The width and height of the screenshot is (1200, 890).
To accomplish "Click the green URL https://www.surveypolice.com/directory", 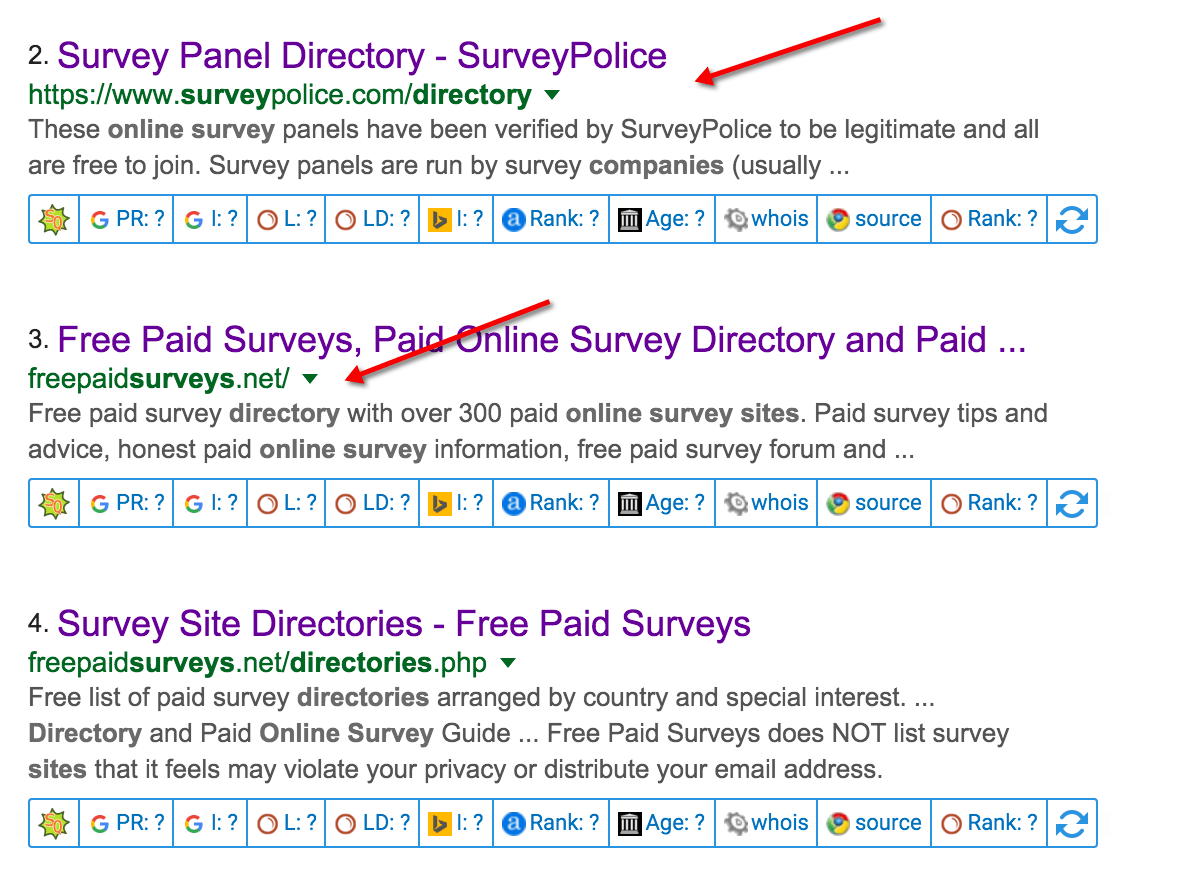I will (280, 95).
